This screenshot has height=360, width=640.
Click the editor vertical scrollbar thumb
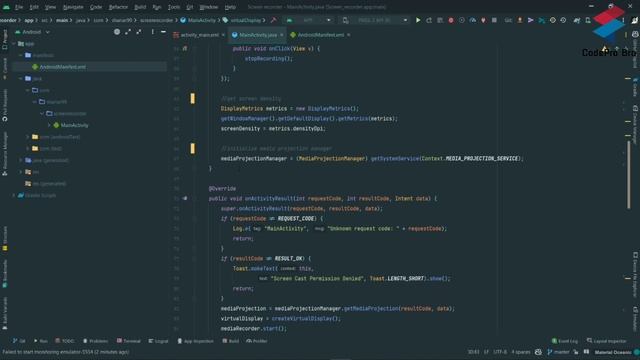point(629,175)
